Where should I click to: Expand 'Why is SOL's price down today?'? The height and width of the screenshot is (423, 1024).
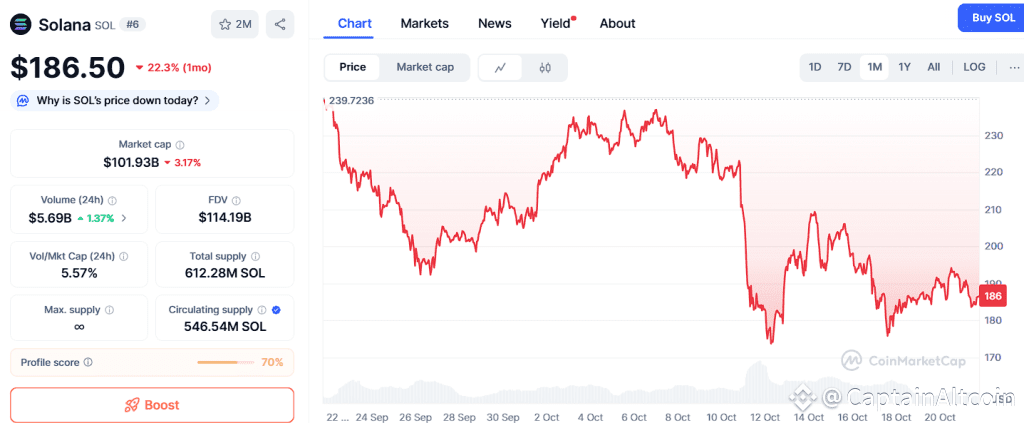pyautogui.click(x=115, y=100)
